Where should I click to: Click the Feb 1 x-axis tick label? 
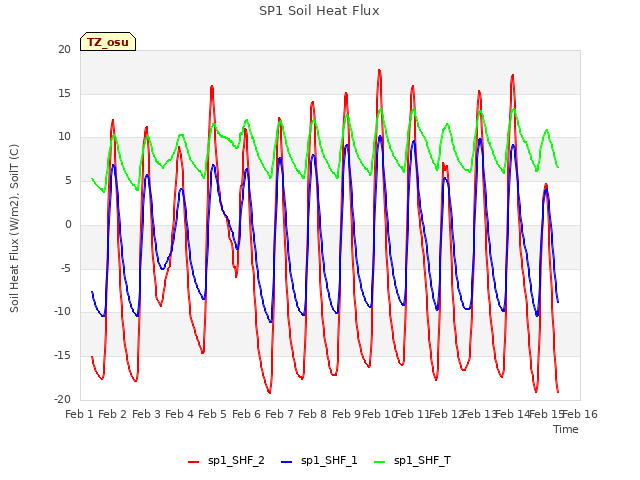point(79,414)
